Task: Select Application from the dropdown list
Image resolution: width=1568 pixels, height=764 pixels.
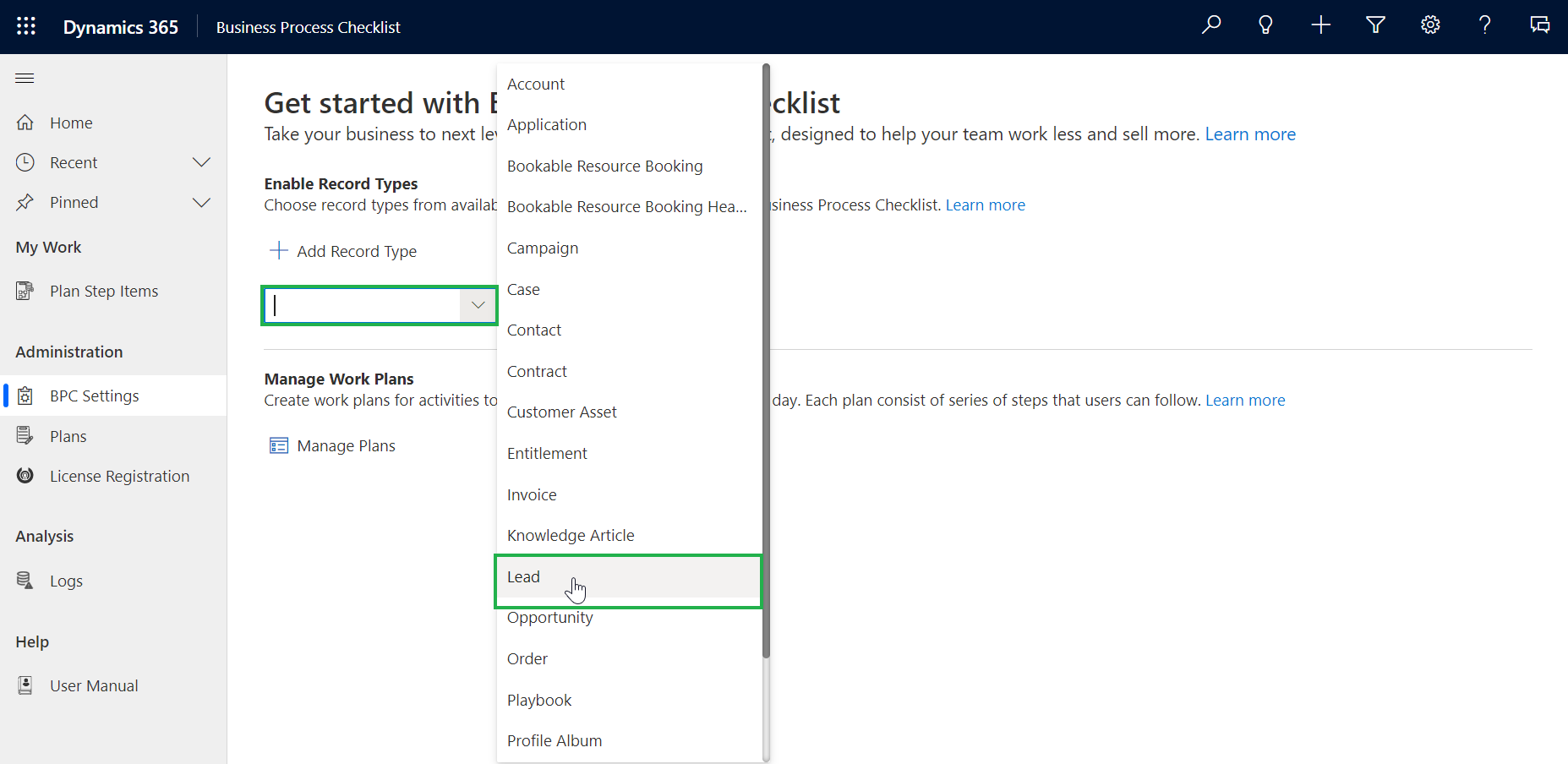Action: click(629, 125)
